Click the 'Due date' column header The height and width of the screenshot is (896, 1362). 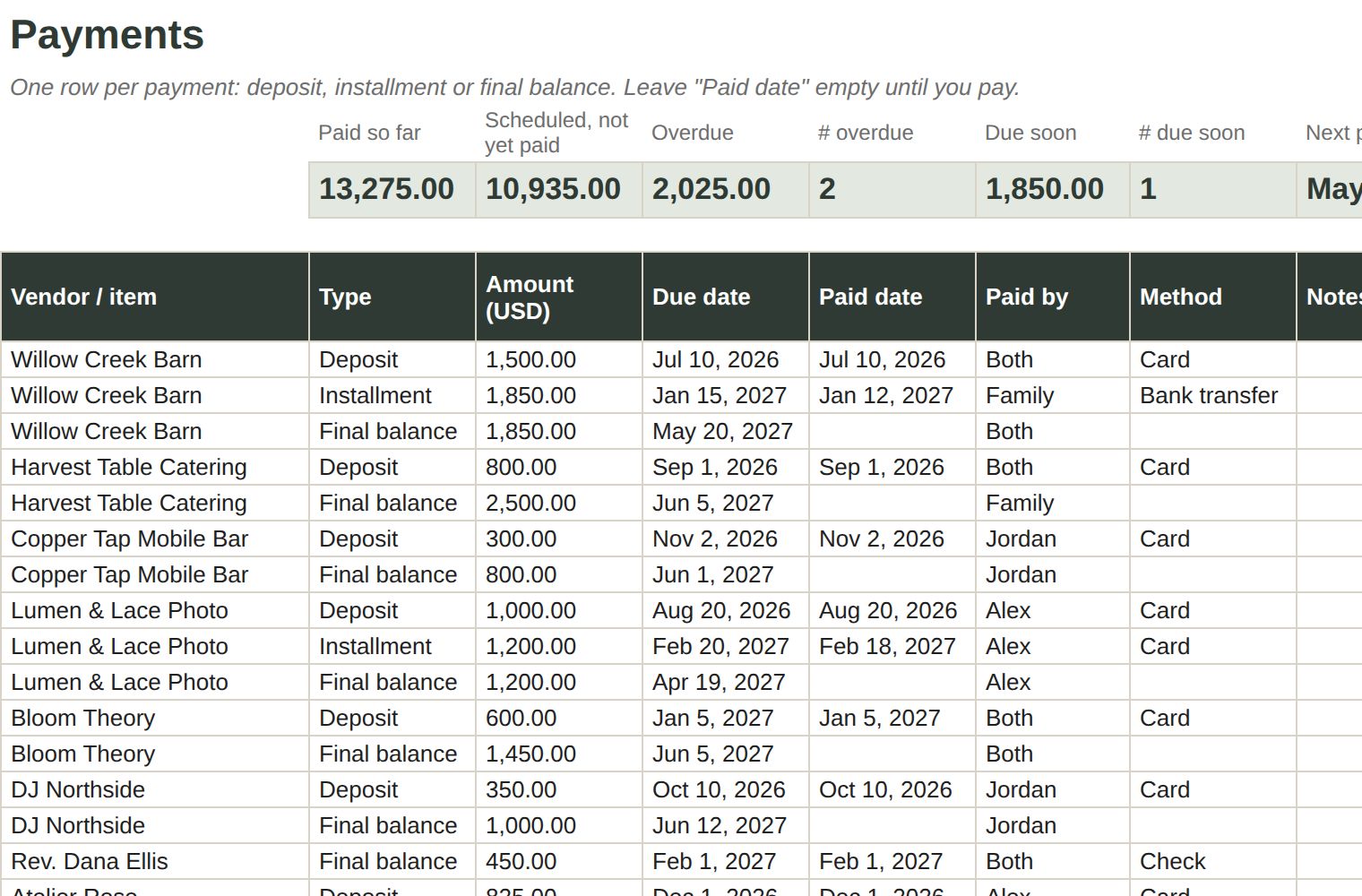point(726,297)
